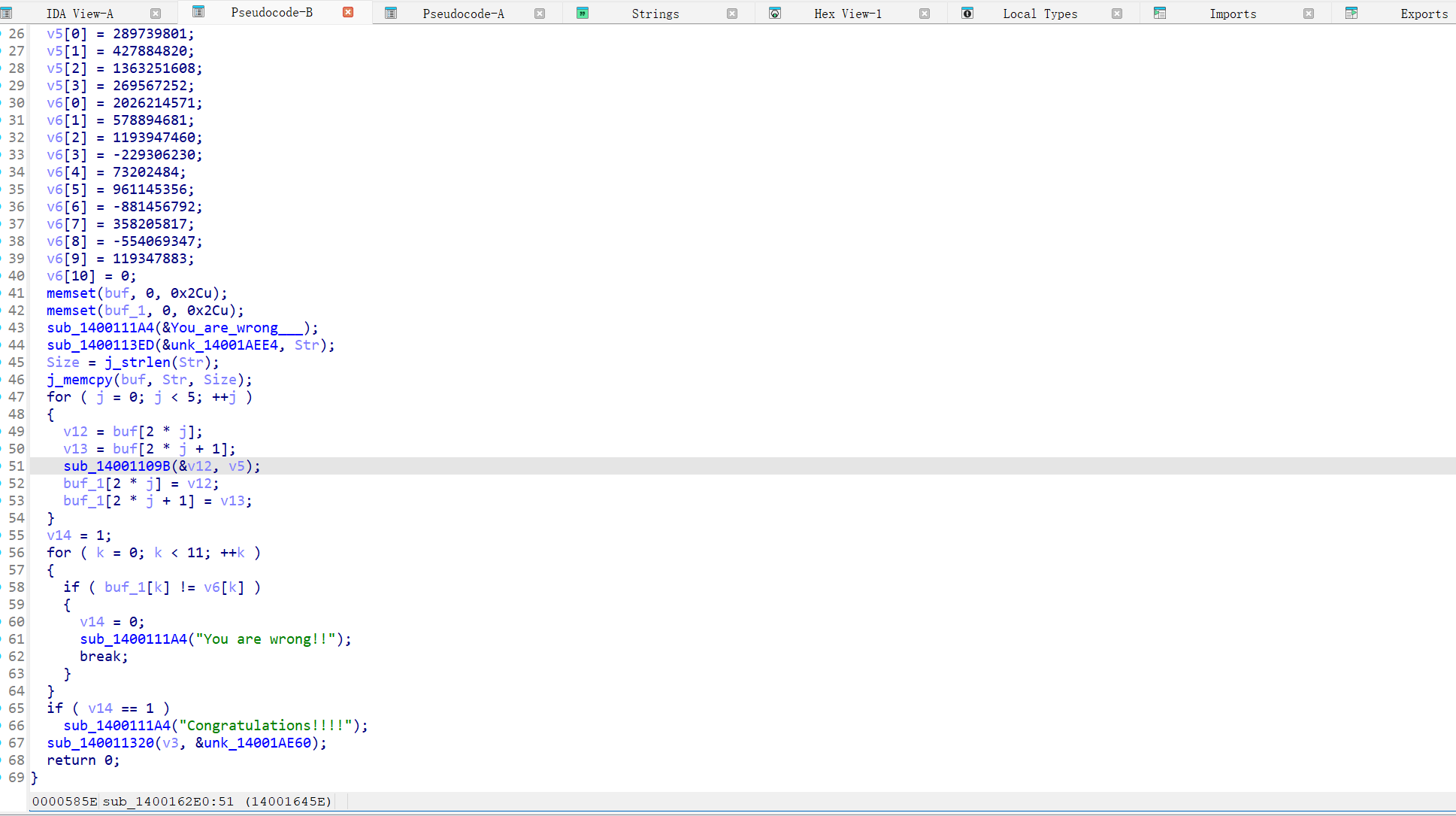The height and width of the screenshot is (816, 1456).
Task: Close the Pseudocode-B tab
Action: pyautogui.click(x=348, y=12)
